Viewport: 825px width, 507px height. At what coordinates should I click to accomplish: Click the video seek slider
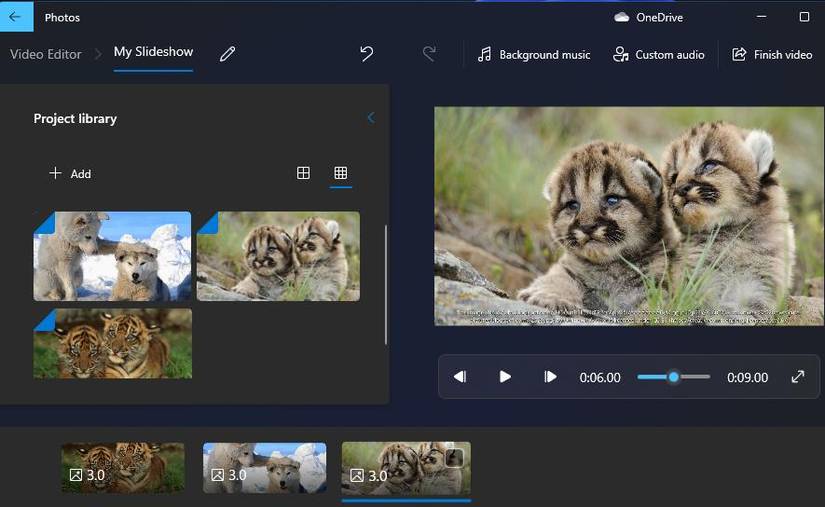(673, 377)
